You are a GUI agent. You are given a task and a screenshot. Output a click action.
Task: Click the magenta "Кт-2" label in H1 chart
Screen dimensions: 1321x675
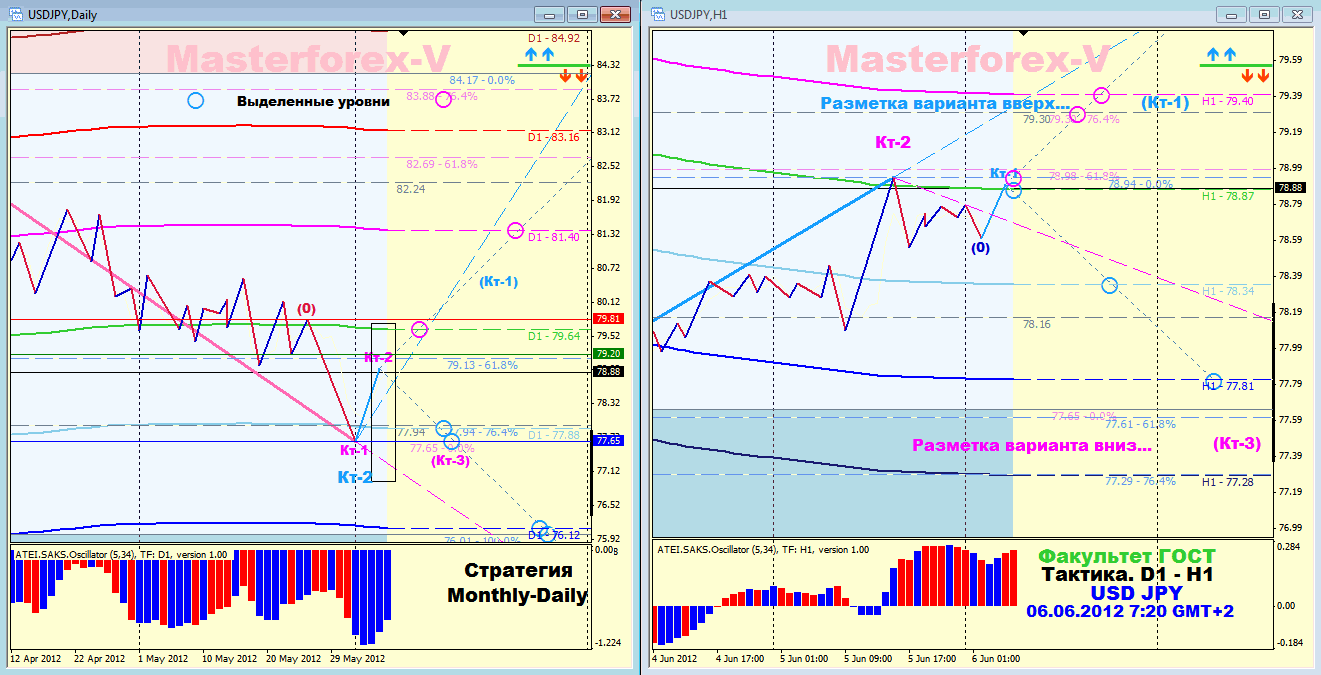tap(892, 142)
